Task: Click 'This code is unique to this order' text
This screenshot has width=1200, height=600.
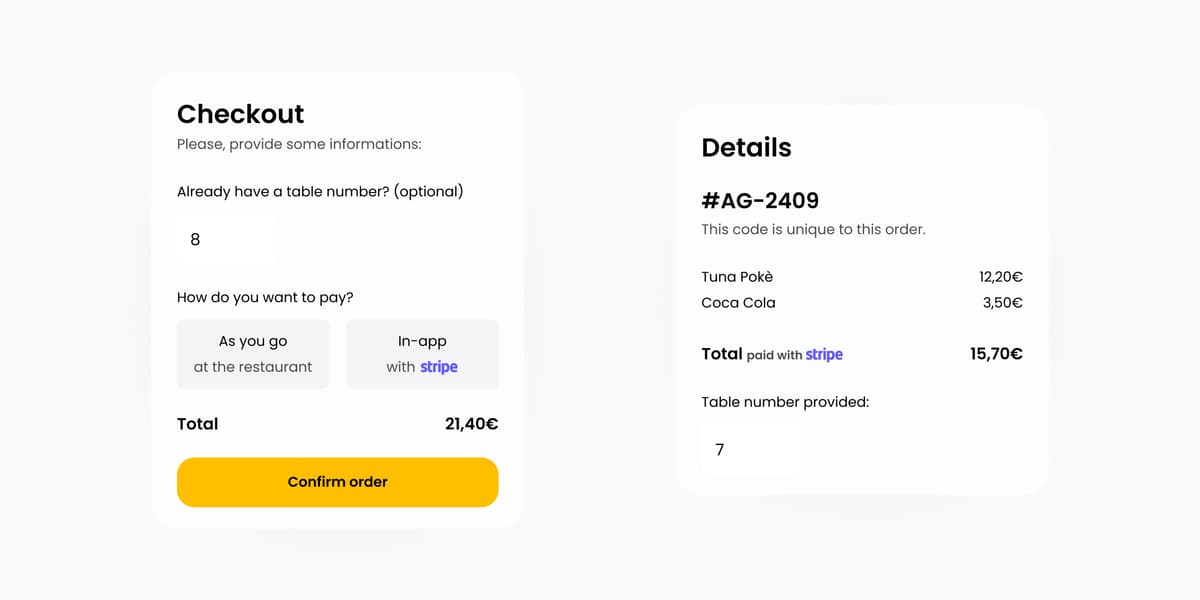Action: (813, 229)
